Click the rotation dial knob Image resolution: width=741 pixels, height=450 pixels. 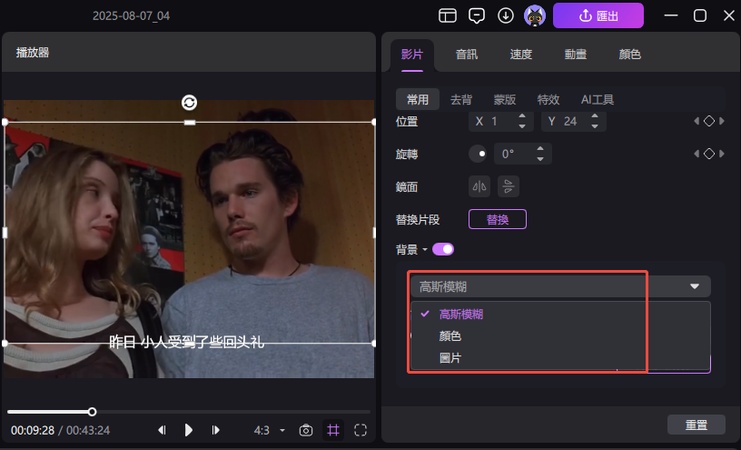point(478,154)
